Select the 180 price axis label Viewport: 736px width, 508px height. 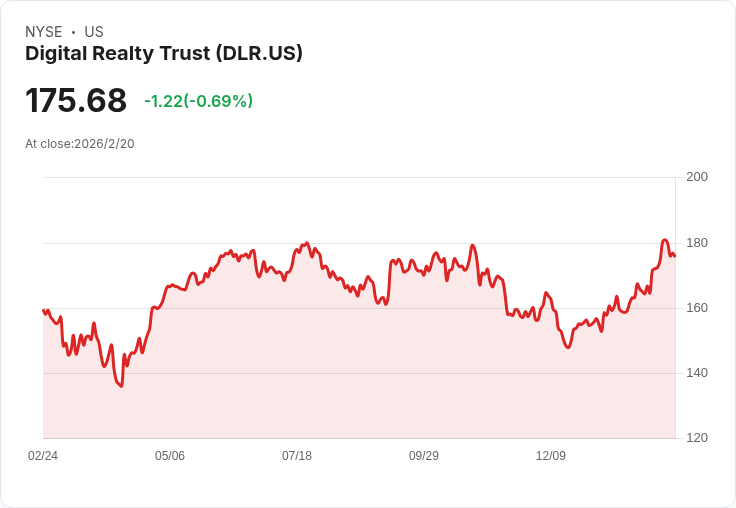[x=697, y=243]
